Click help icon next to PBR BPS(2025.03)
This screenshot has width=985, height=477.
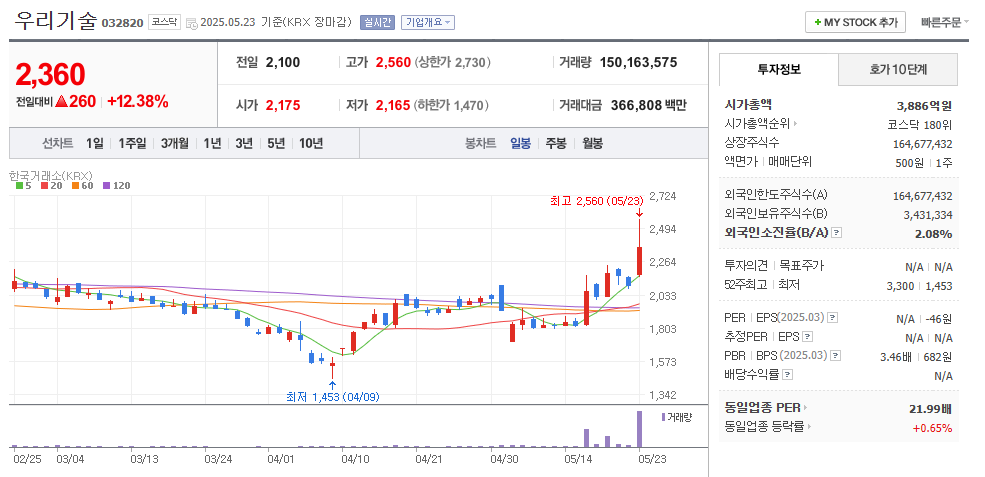(x=835, y=355)
